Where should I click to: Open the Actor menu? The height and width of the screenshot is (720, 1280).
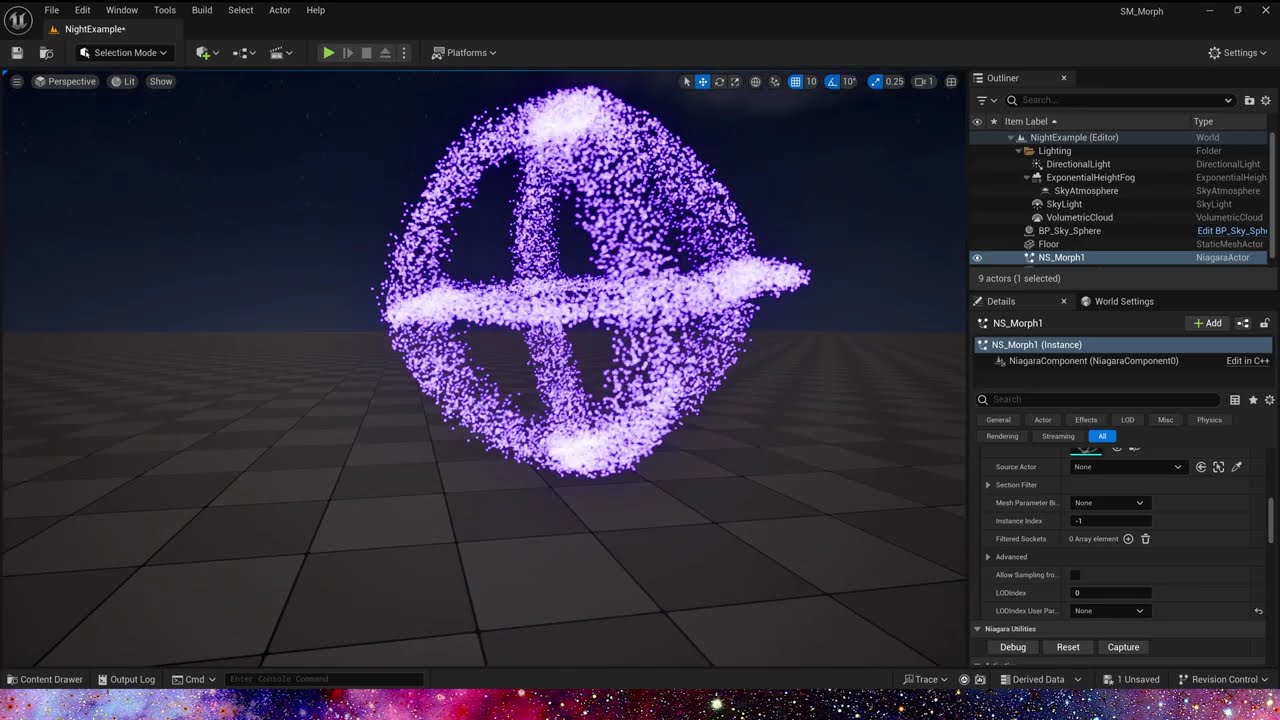tap(280, 10)
